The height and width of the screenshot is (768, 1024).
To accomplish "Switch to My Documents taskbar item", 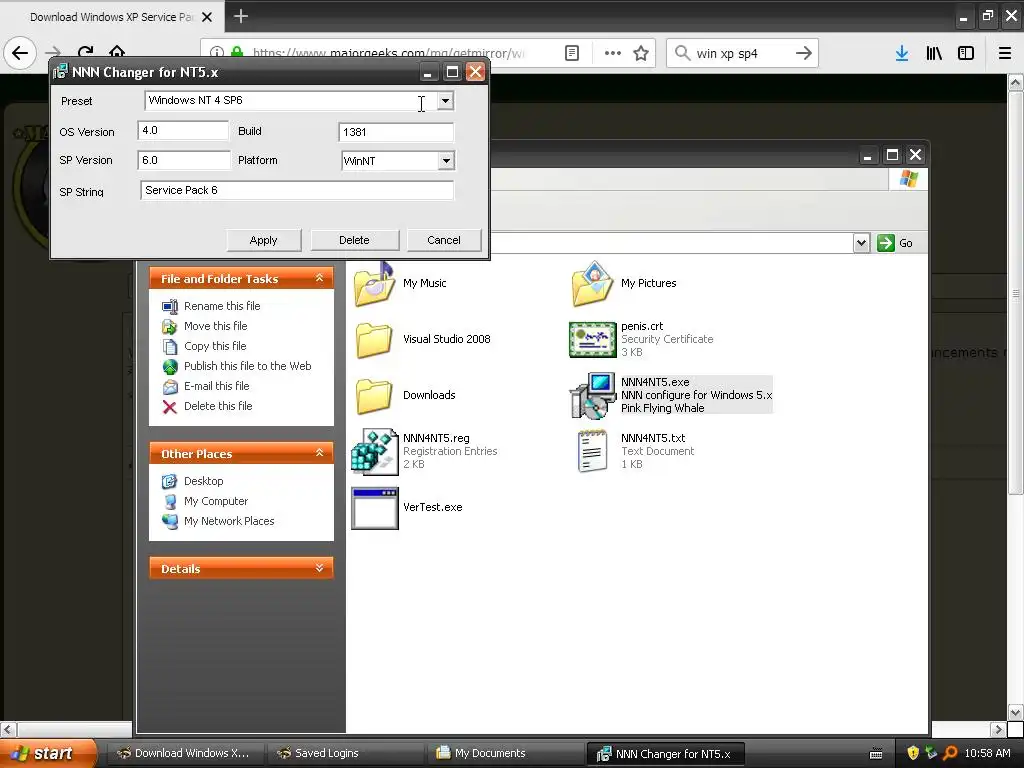I will pyautogui.click(x=506, y=753).
